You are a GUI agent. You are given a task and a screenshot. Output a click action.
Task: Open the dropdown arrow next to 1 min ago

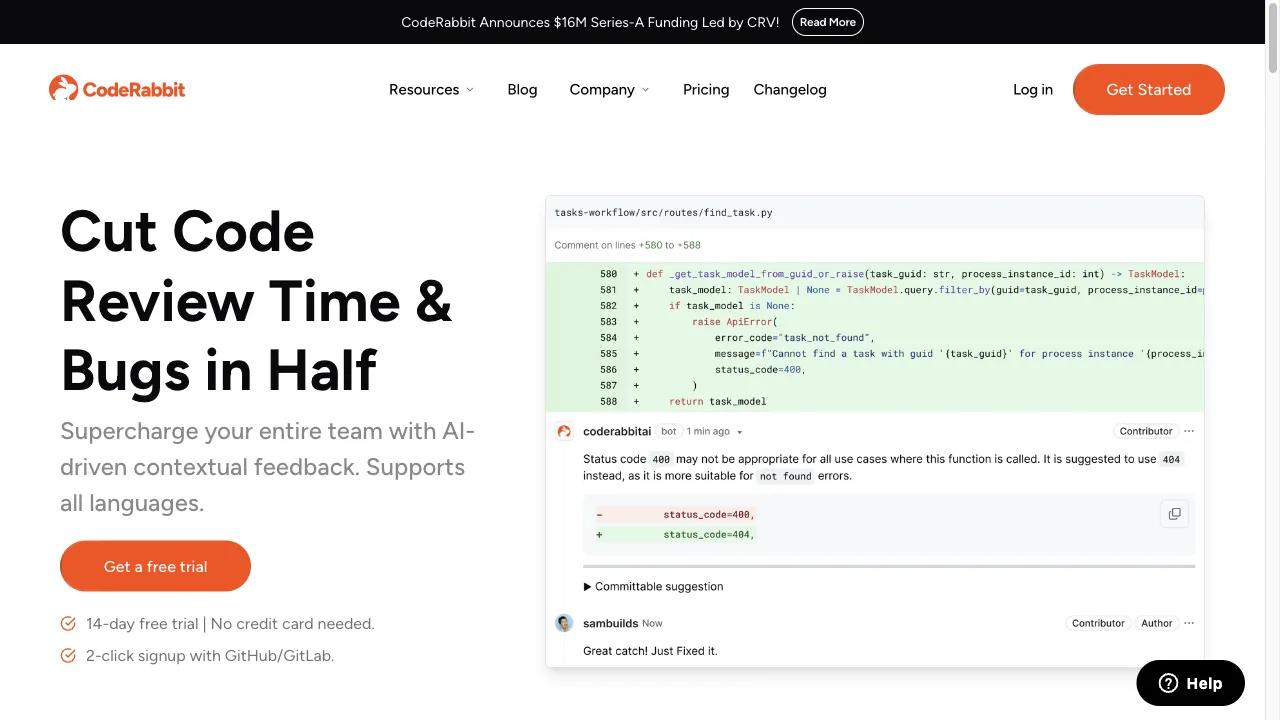point(740,432)
